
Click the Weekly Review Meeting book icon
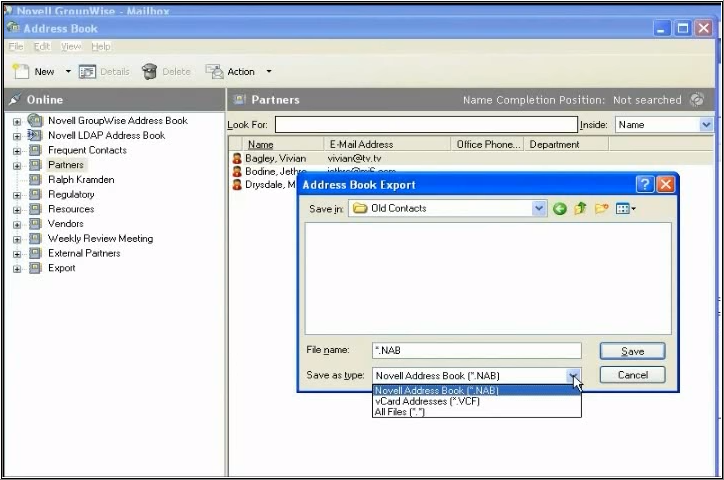coord(35,239)
